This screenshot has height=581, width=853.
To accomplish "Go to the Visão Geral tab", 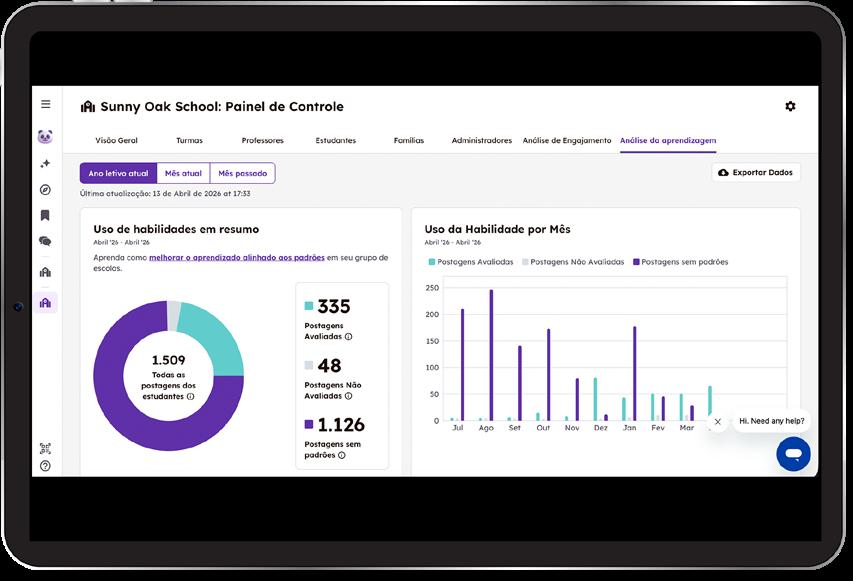I will (x=116, y=140).
